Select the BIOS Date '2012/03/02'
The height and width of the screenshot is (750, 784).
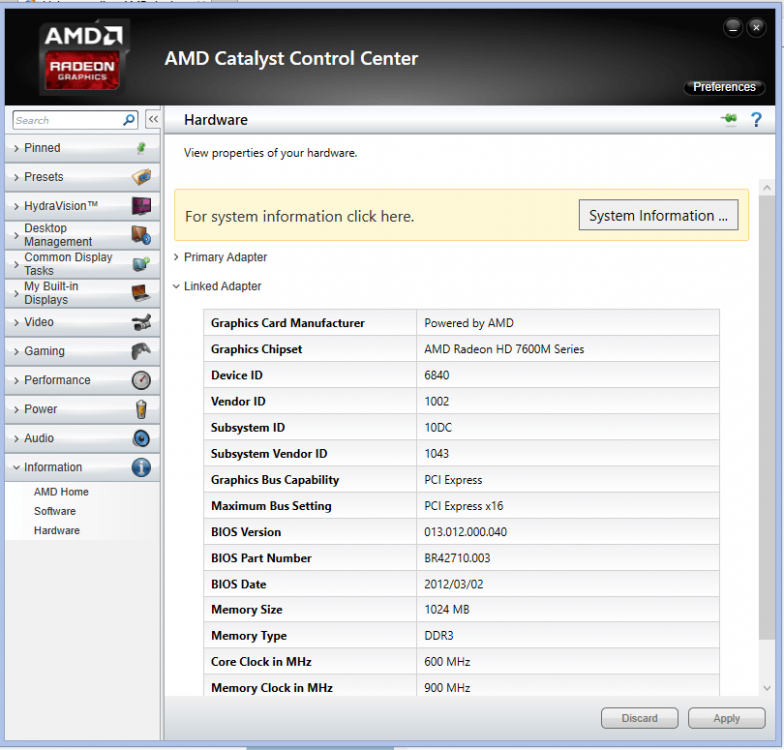(454, 584)
